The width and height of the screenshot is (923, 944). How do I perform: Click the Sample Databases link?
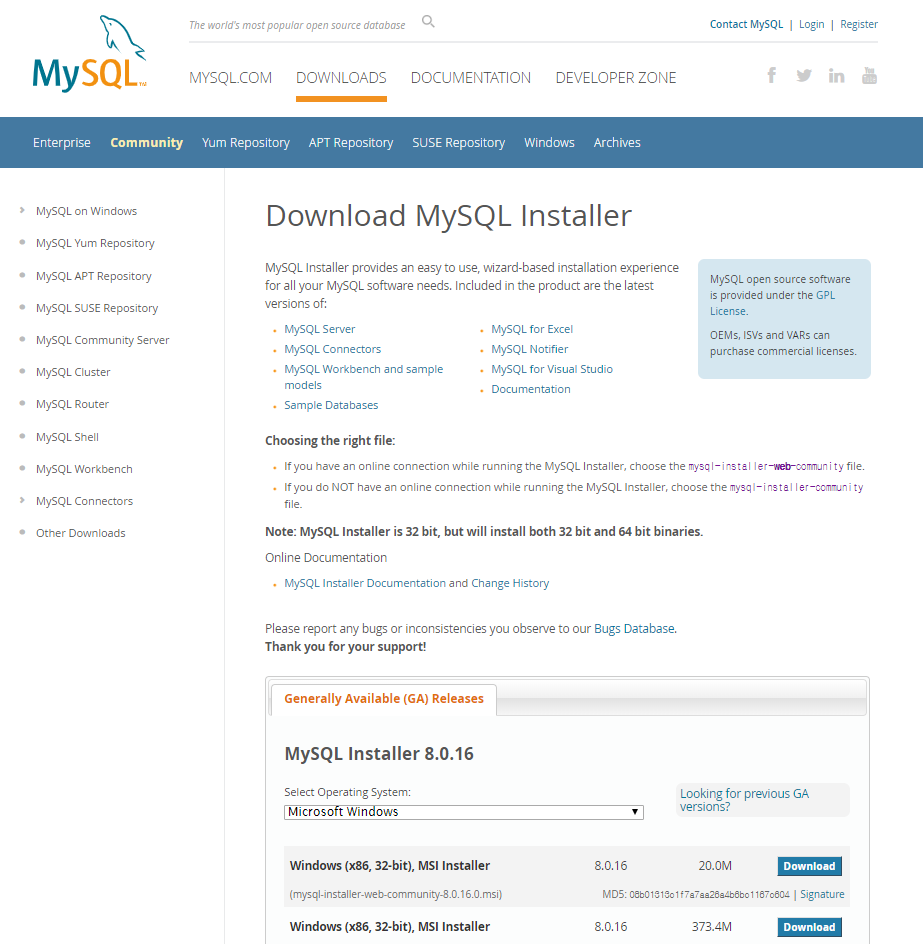point(331,405)
